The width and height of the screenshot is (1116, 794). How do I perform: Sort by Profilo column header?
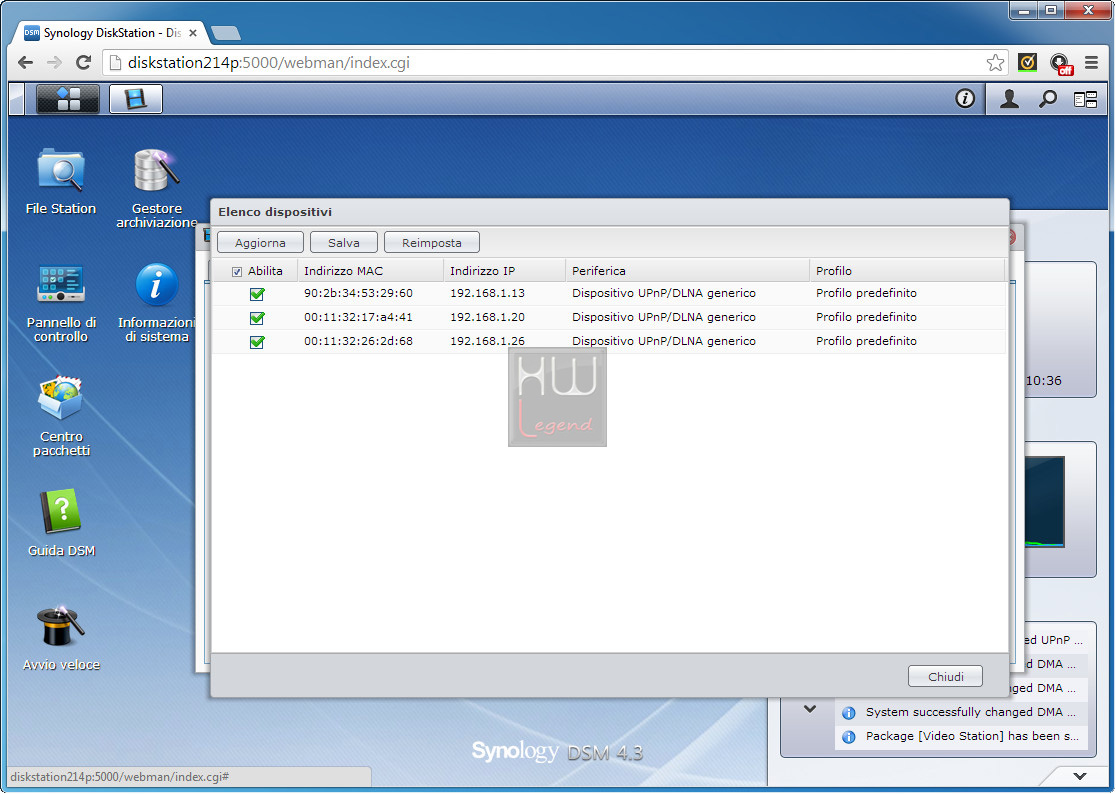tap(907, 271)
